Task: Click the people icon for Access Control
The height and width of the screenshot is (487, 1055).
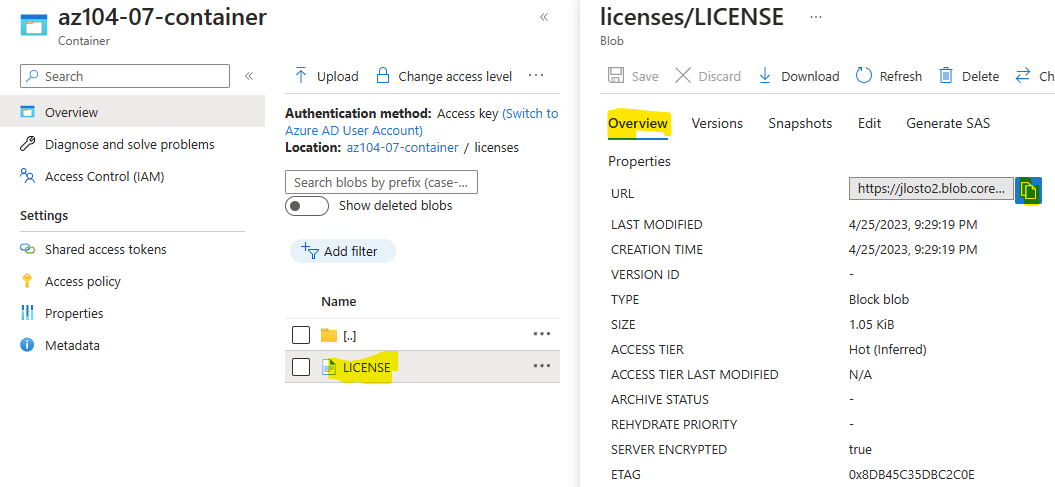Action: coord(27,176)
